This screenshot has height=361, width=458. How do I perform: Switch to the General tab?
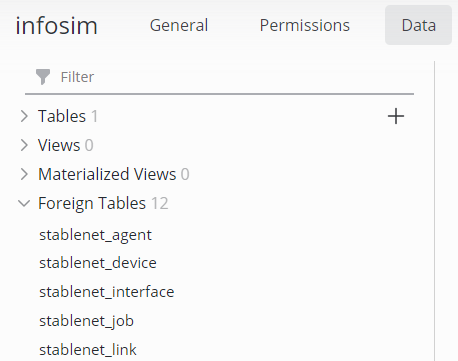(x=179, y=25)
